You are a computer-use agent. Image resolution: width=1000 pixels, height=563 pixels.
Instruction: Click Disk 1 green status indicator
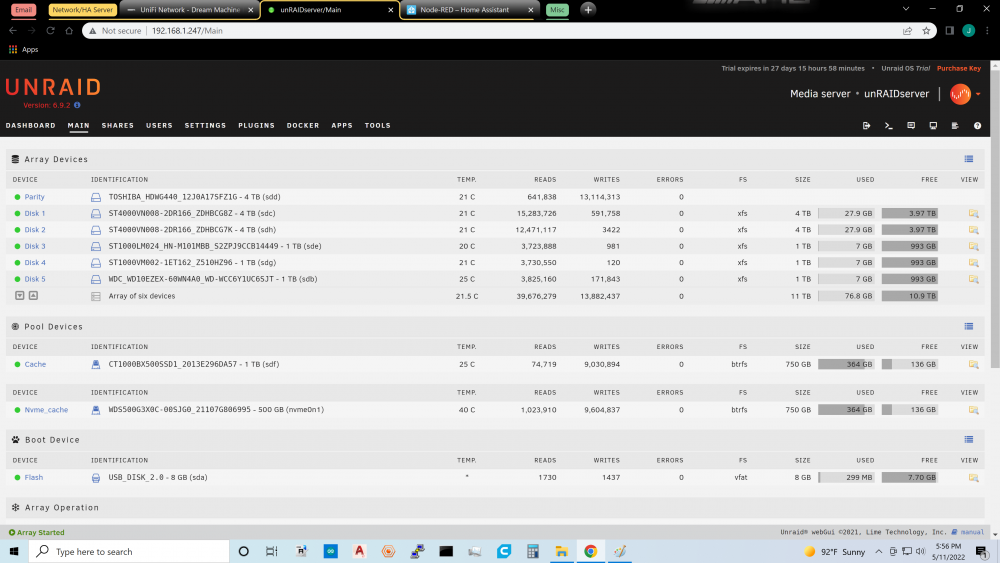[x=17, y=214]
